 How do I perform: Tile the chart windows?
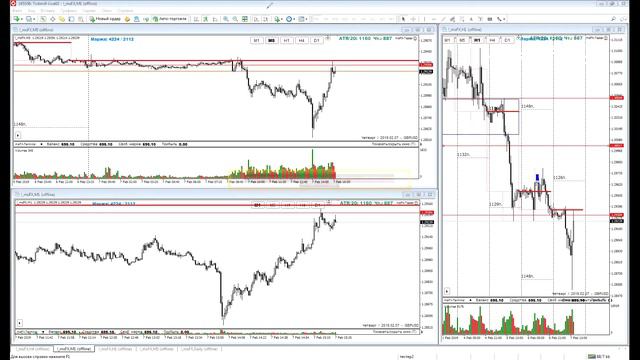click(x=244, y=19)
